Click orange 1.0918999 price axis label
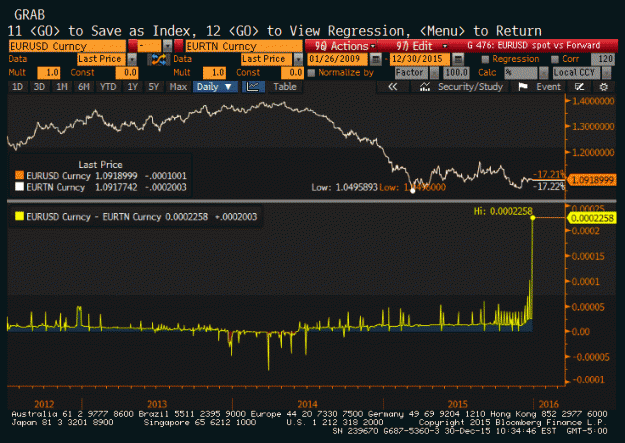The height and width of the screenshot is (443, 625). (x=592, y=180)
